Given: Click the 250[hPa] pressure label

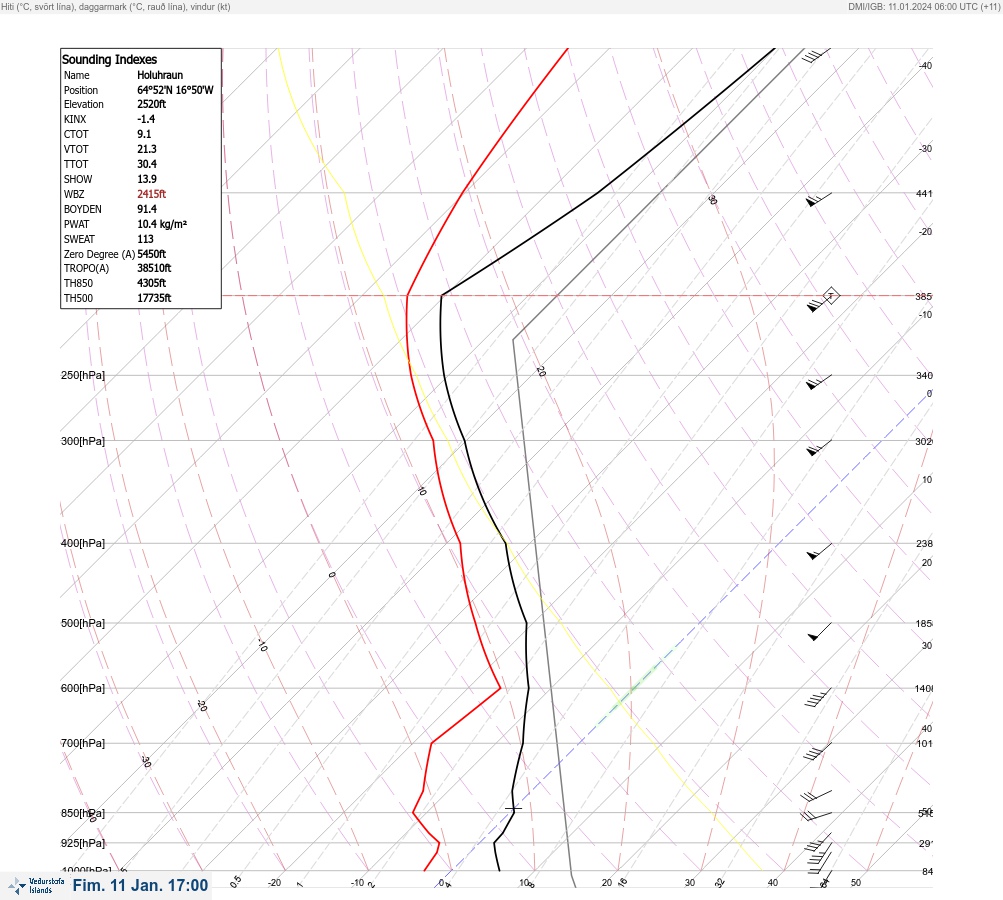Looking at the screenshot, I should pos(83,375).
